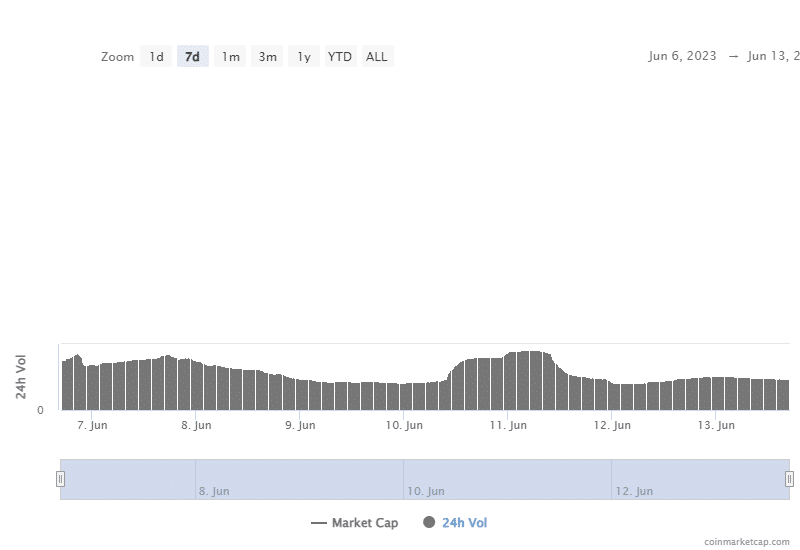
Task: Choose the 7d zoom button
Action: 192,57
